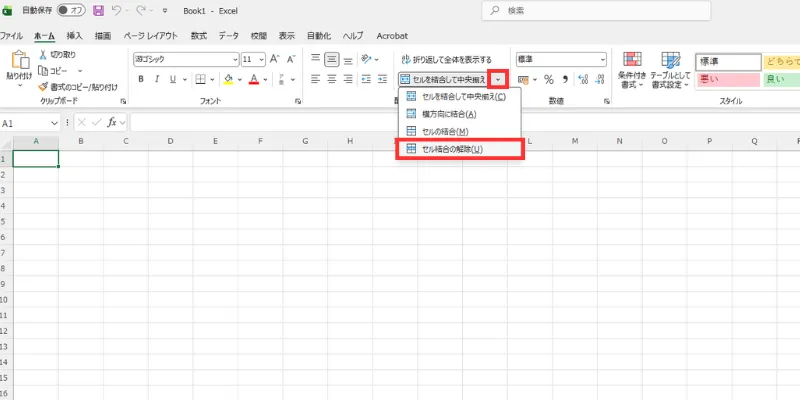Select column D header
The height and width of the screenshot is (400, 800).
pyautogui.click(x=170, y=141)
